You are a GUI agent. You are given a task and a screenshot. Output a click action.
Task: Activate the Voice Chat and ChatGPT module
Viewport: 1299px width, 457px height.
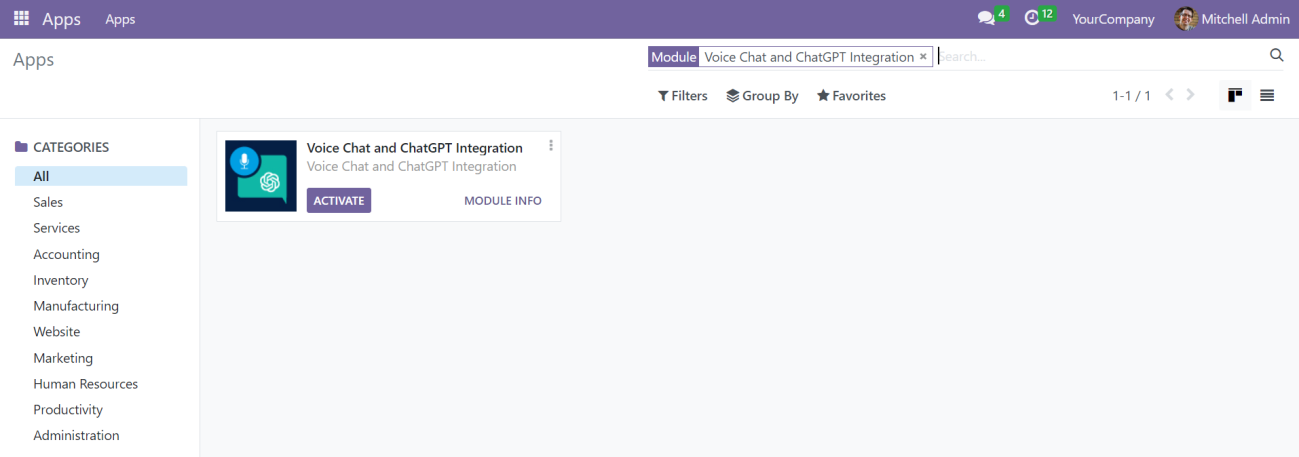pos(339,201)
